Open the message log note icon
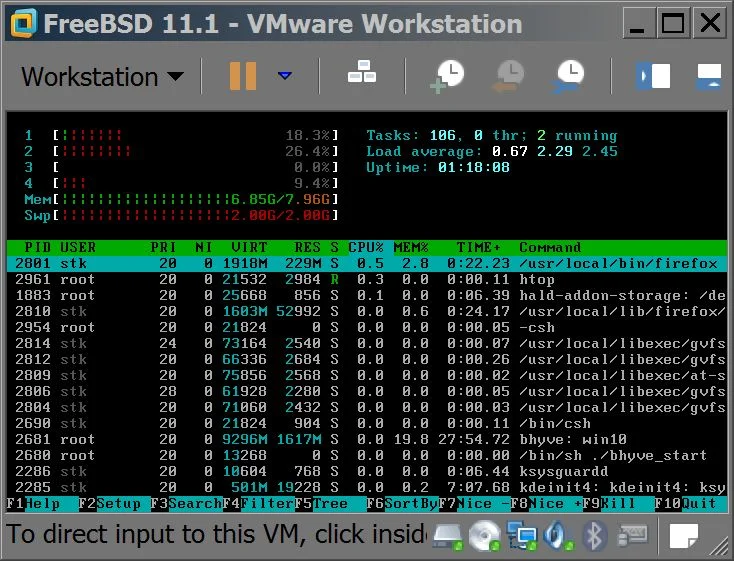This screenshot has height=561, width=734. click(x=683, y=536)
